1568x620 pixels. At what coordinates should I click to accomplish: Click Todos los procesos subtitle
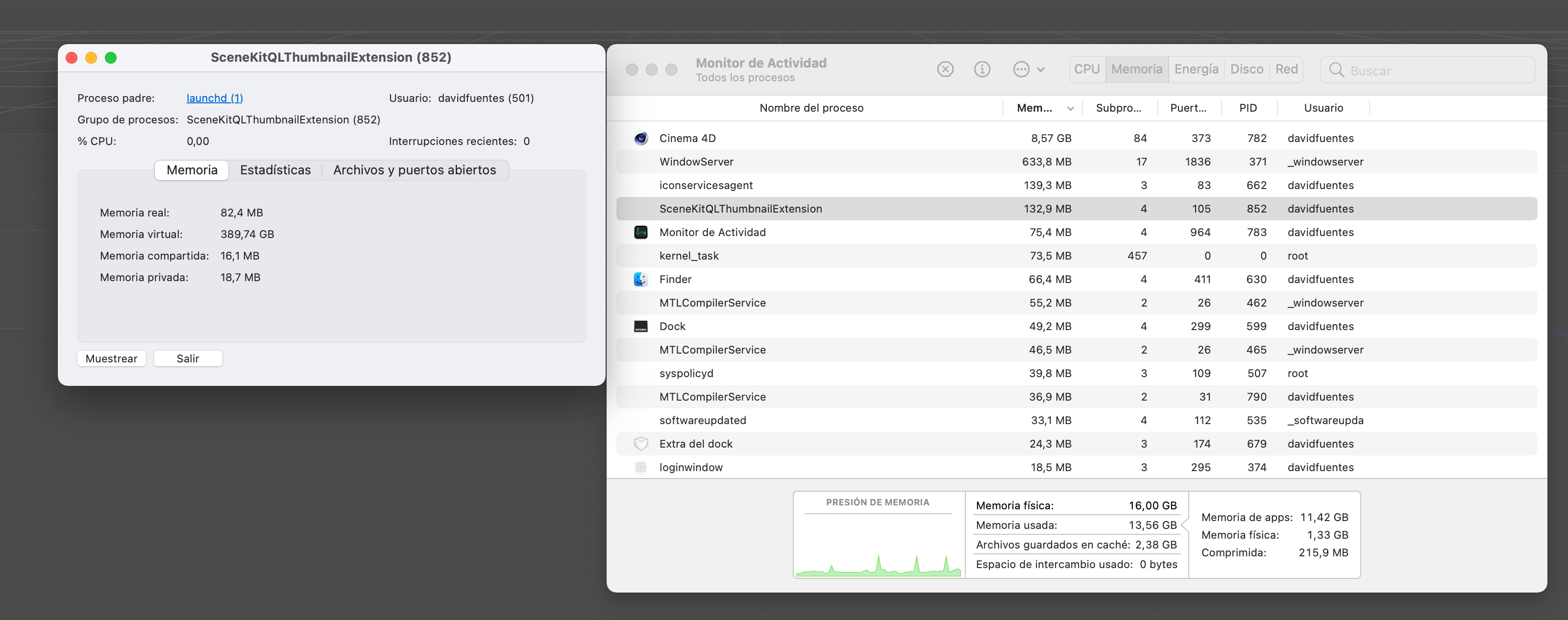coord(745,78)
